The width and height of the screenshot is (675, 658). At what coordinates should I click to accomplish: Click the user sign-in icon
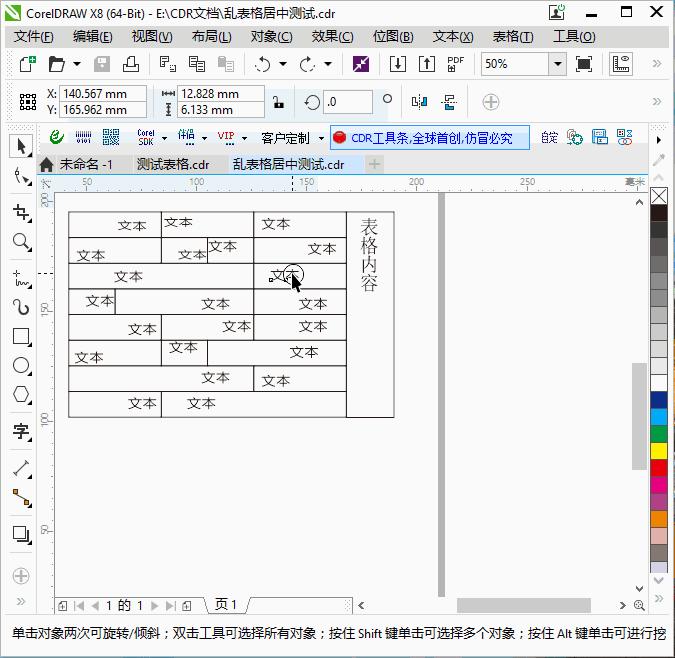(557, 12)
